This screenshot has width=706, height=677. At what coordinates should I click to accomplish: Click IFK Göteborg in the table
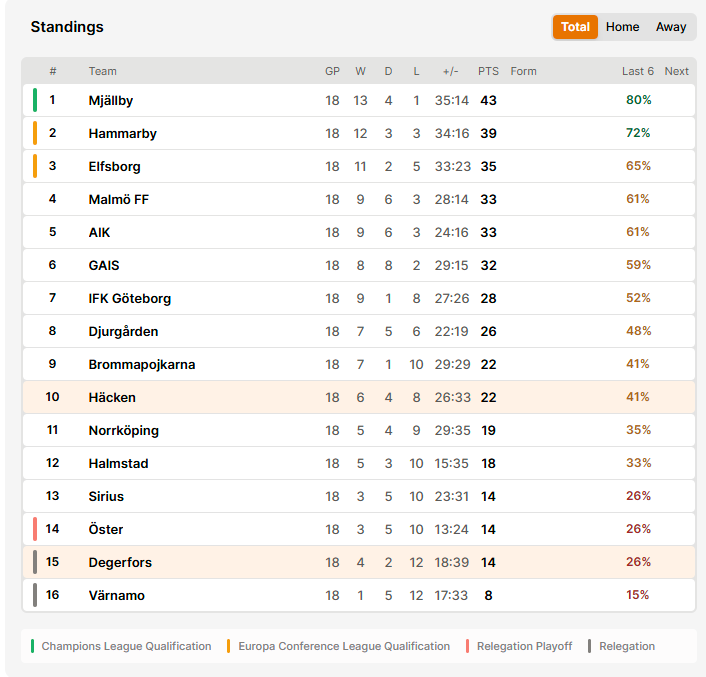click(x=130, y=298)
